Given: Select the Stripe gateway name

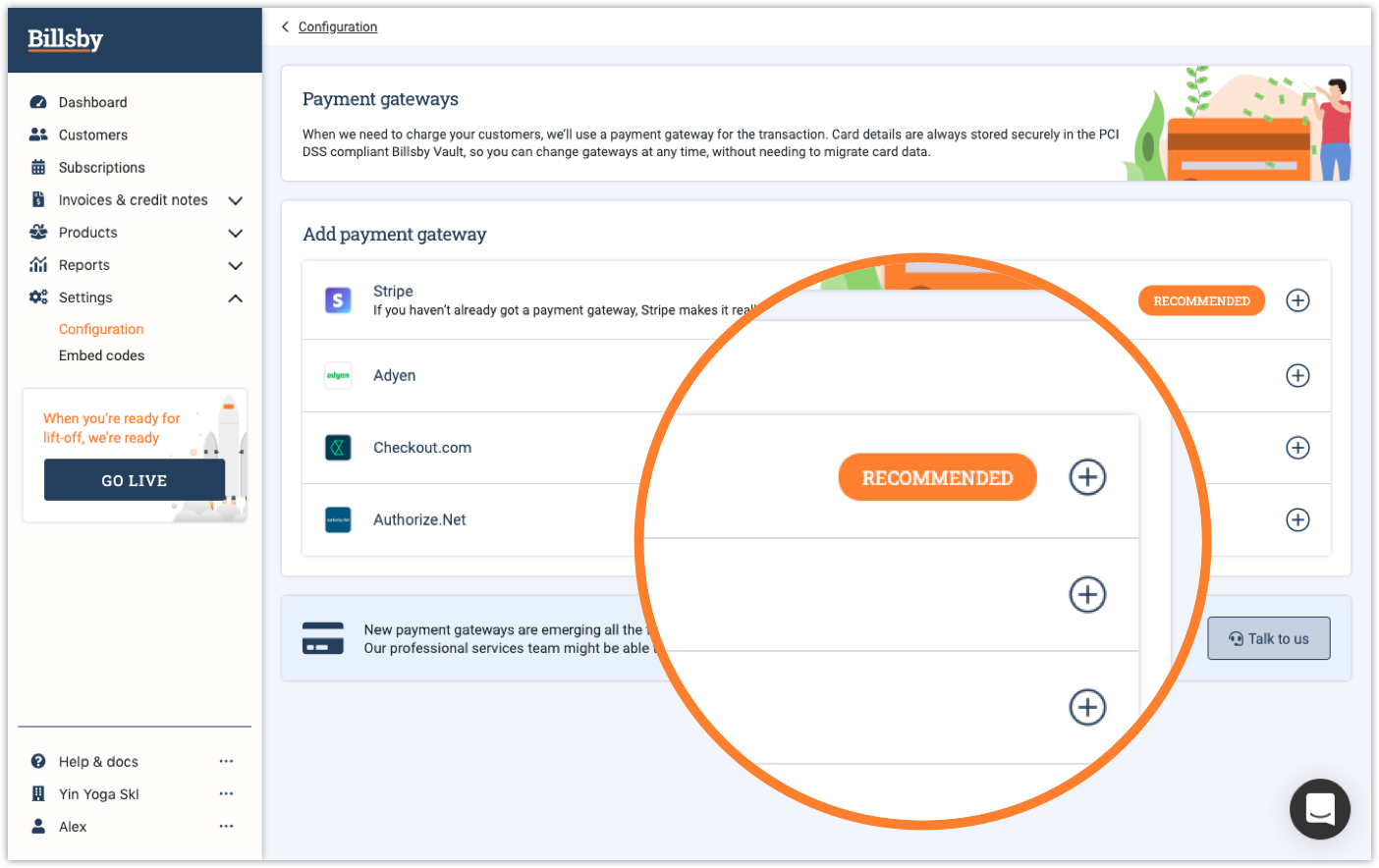Looking at the screenshot, I should 393,291.
